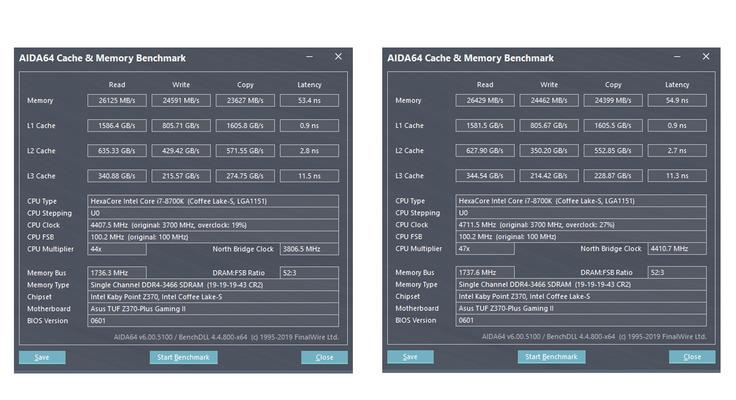Image resolution: width=736 pixels, height=400 pixels.
Task: Select memory copy value 24399 MB/s
Action: (x=613, y=100)
